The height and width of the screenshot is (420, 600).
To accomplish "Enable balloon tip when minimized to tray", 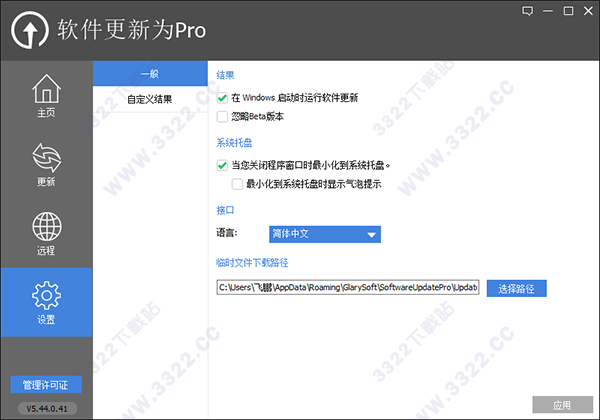I will click(x=237, y=184).
